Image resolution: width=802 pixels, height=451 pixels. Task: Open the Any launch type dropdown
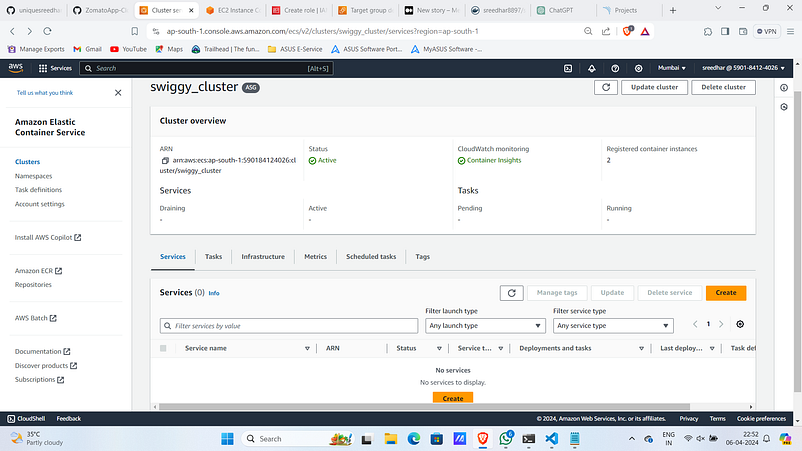pos(485,326)
